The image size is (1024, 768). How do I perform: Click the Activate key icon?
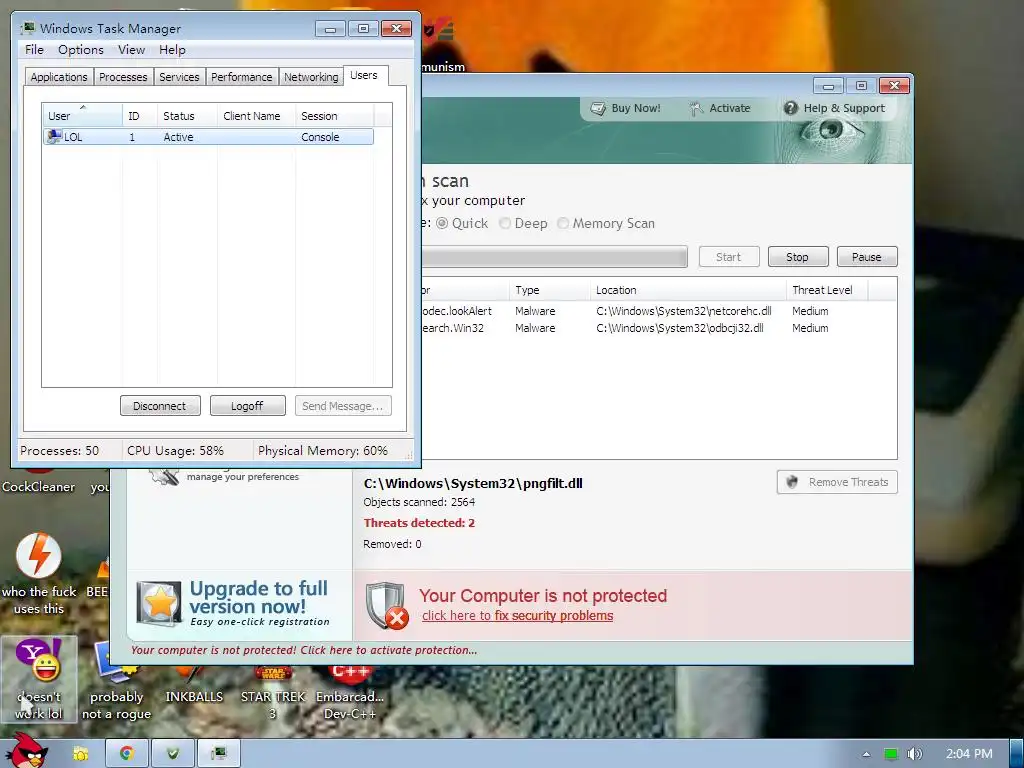(x=696, y=108)
